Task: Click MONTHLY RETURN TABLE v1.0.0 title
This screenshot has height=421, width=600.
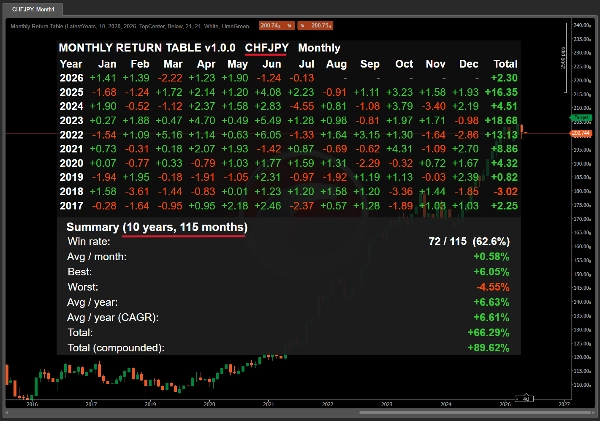Action: coord(147,48)
